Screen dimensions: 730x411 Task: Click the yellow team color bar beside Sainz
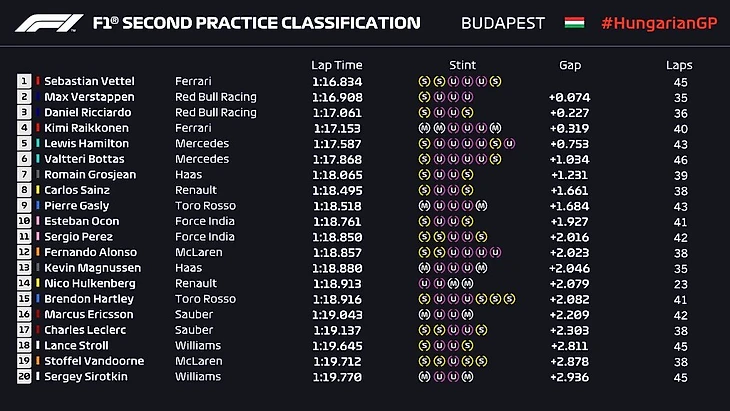point(37,190)
